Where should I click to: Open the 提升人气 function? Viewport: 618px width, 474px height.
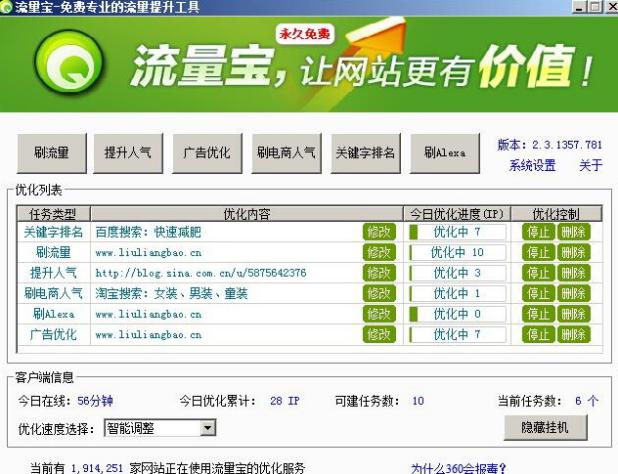click(x=128, y=153)
